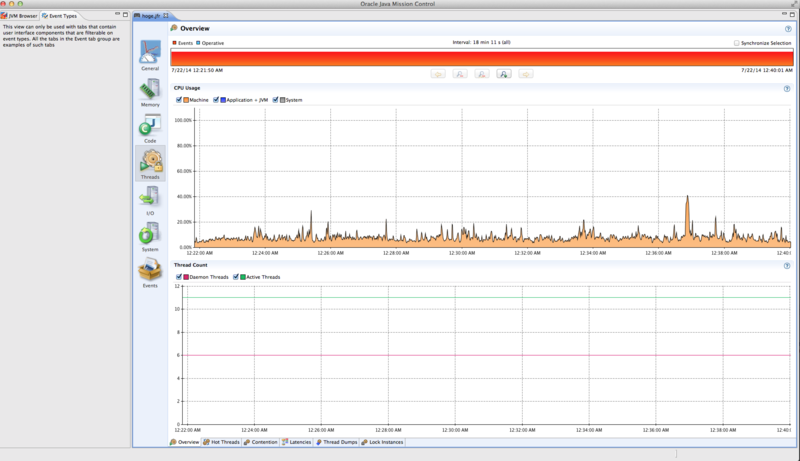This screenshot has height=461, width=800.
Task: Enable the Synchronize Selection checkbox
Action: (736, 43)
